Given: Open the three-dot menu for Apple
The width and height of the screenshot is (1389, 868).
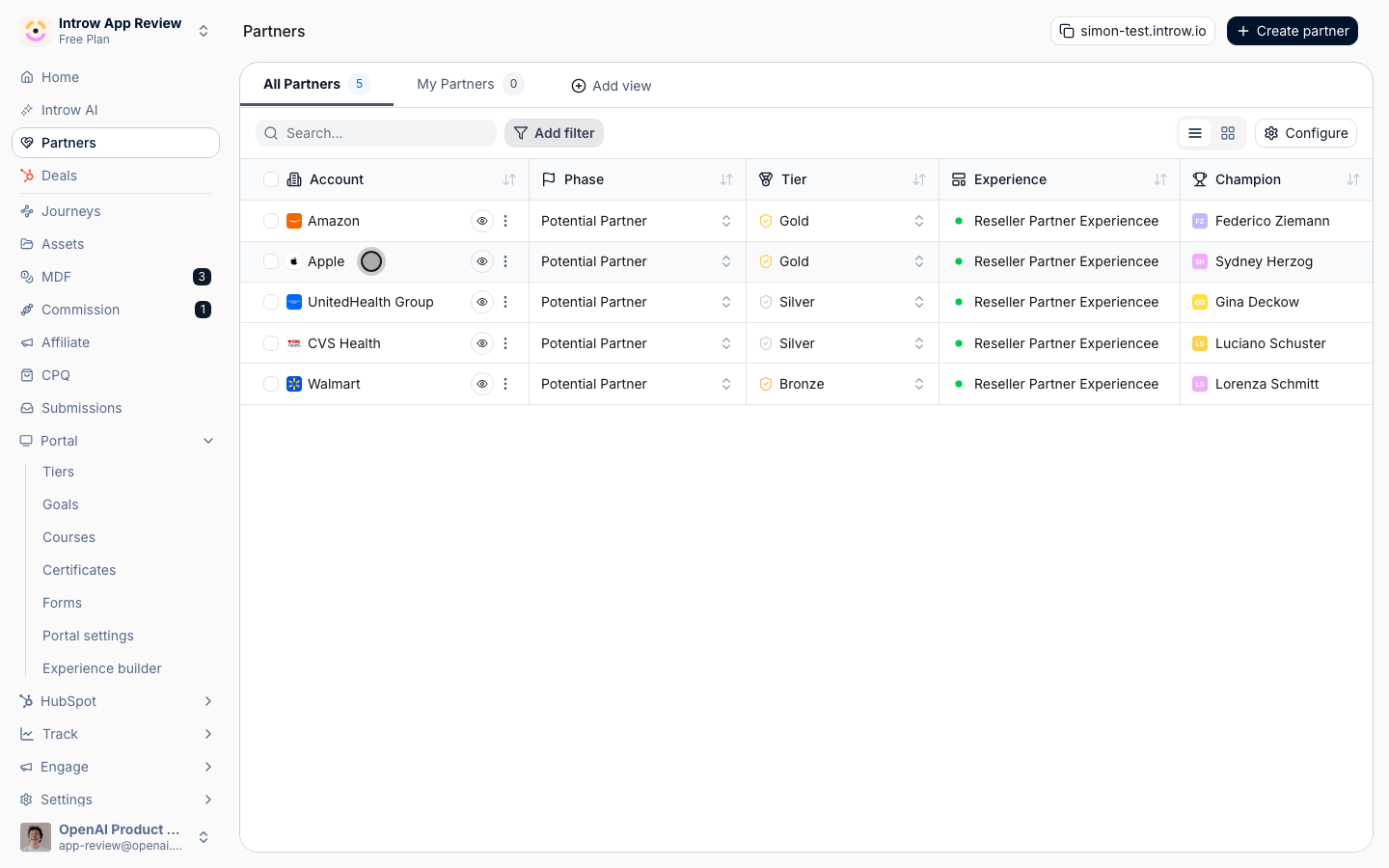Looking at the screenshot, I should coord(505,261).
